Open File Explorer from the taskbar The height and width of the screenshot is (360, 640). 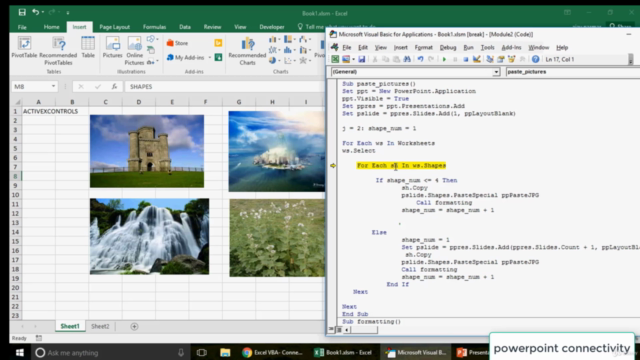225,352
